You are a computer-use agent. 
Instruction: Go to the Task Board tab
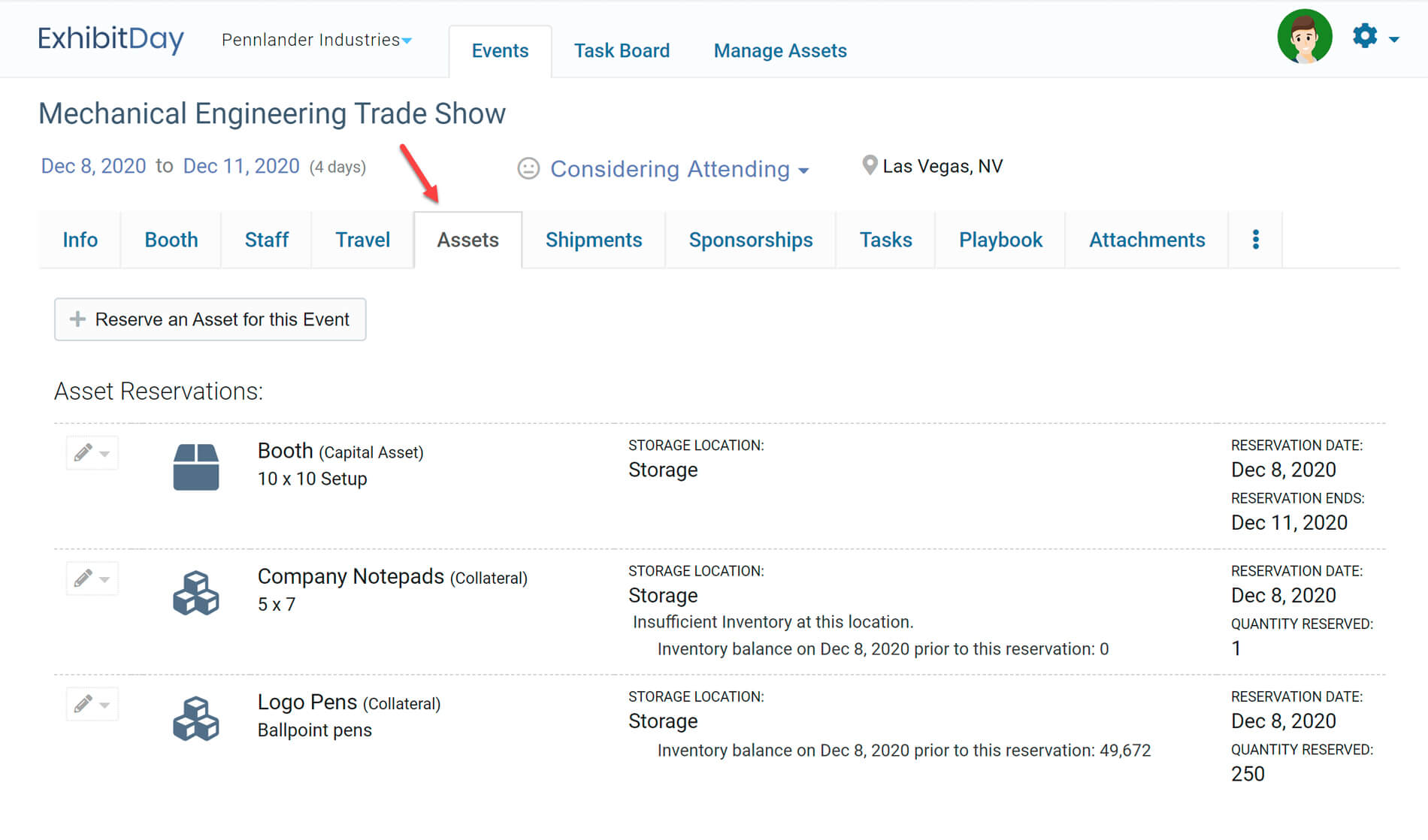622,50
